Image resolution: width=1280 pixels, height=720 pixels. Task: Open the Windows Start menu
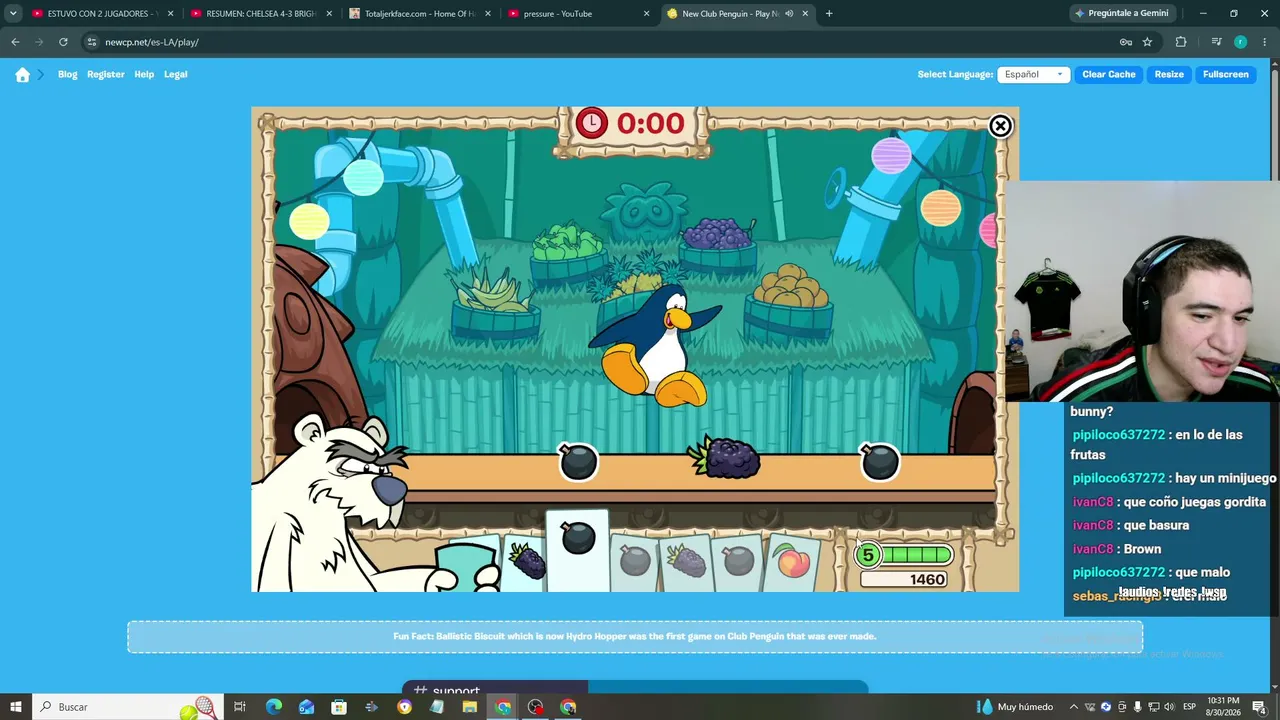[16, 707]
